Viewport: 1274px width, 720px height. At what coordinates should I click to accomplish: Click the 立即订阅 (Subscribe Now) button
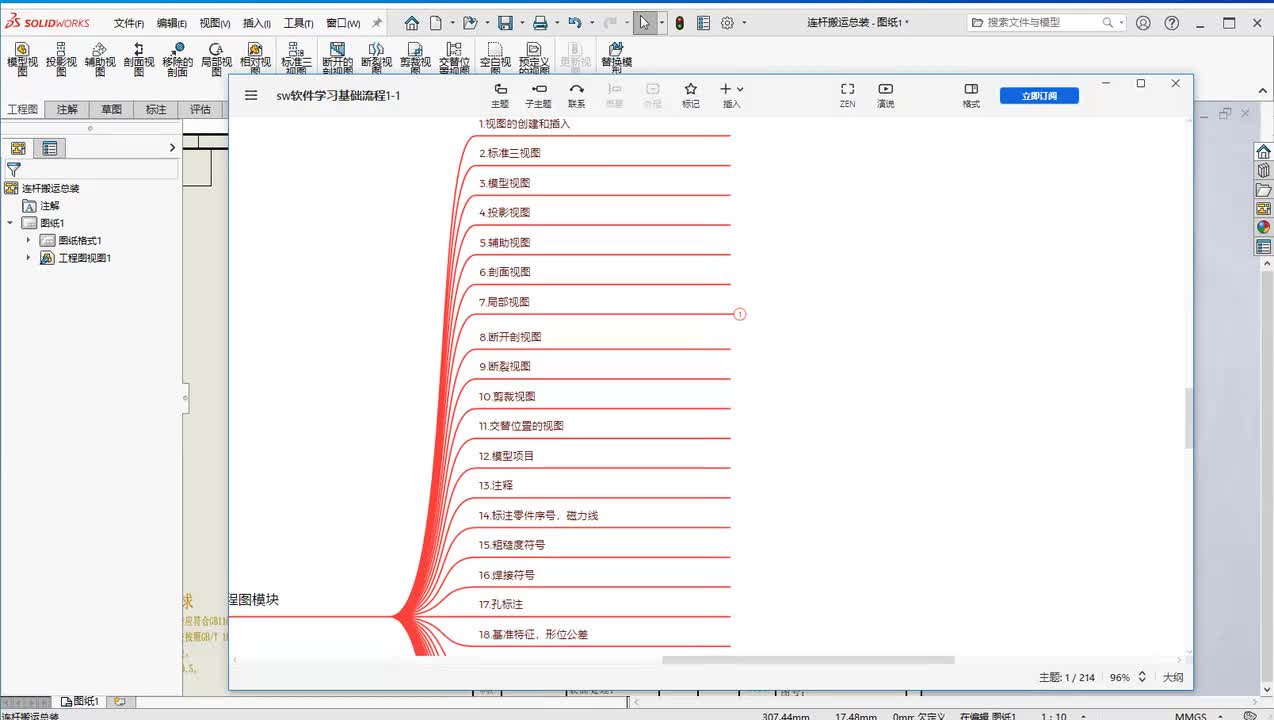tap(1039, 96)
